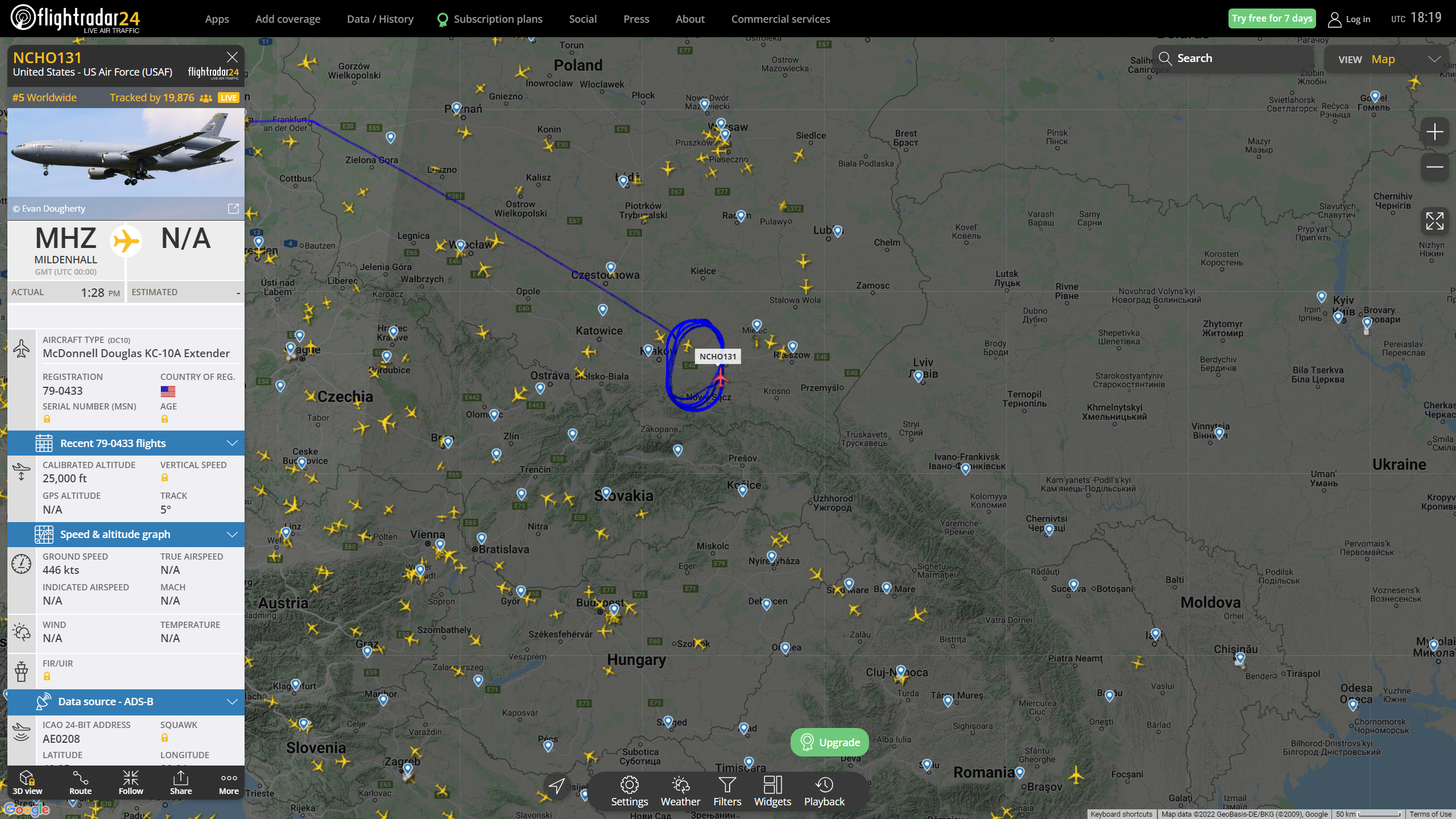Expand Recent 79-0433 flights section
1456x819 pixels.
point(126,443)
